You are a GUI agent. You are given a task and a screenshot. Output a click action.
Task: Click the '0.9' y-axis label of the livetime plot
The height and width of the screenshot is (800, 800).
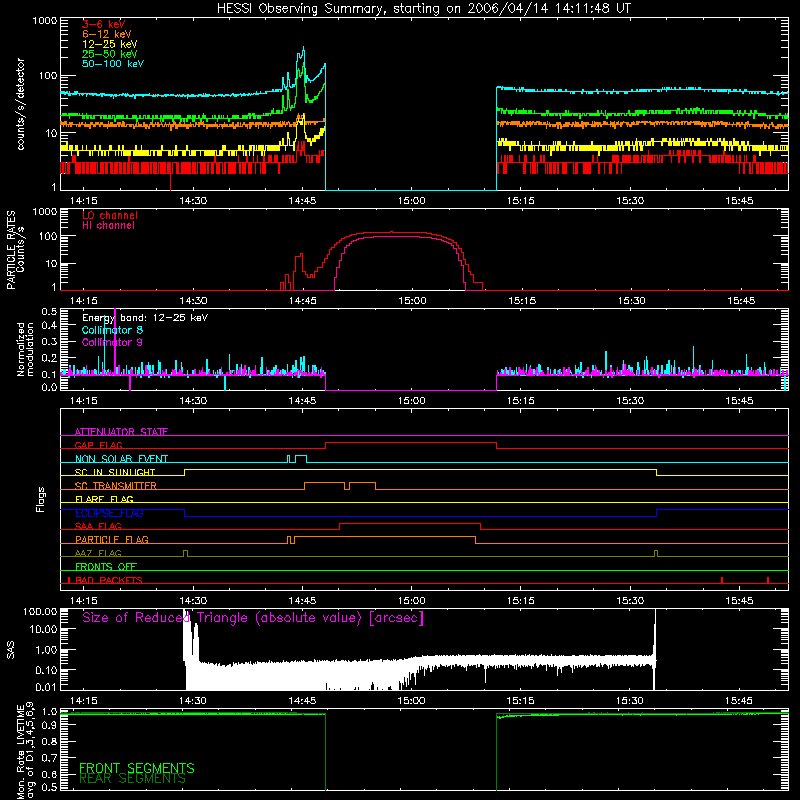pos(49,726)
